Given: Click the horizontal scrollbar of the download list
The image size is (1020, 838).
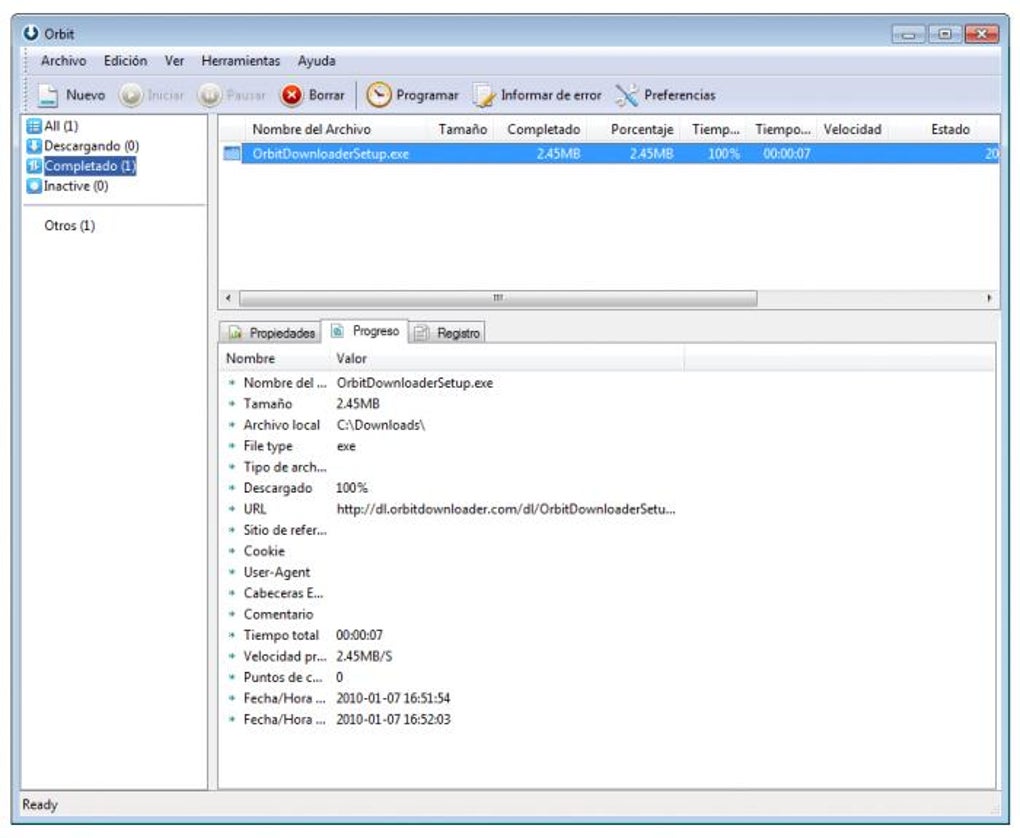Looking at the screenshot, I should point(500,297).
